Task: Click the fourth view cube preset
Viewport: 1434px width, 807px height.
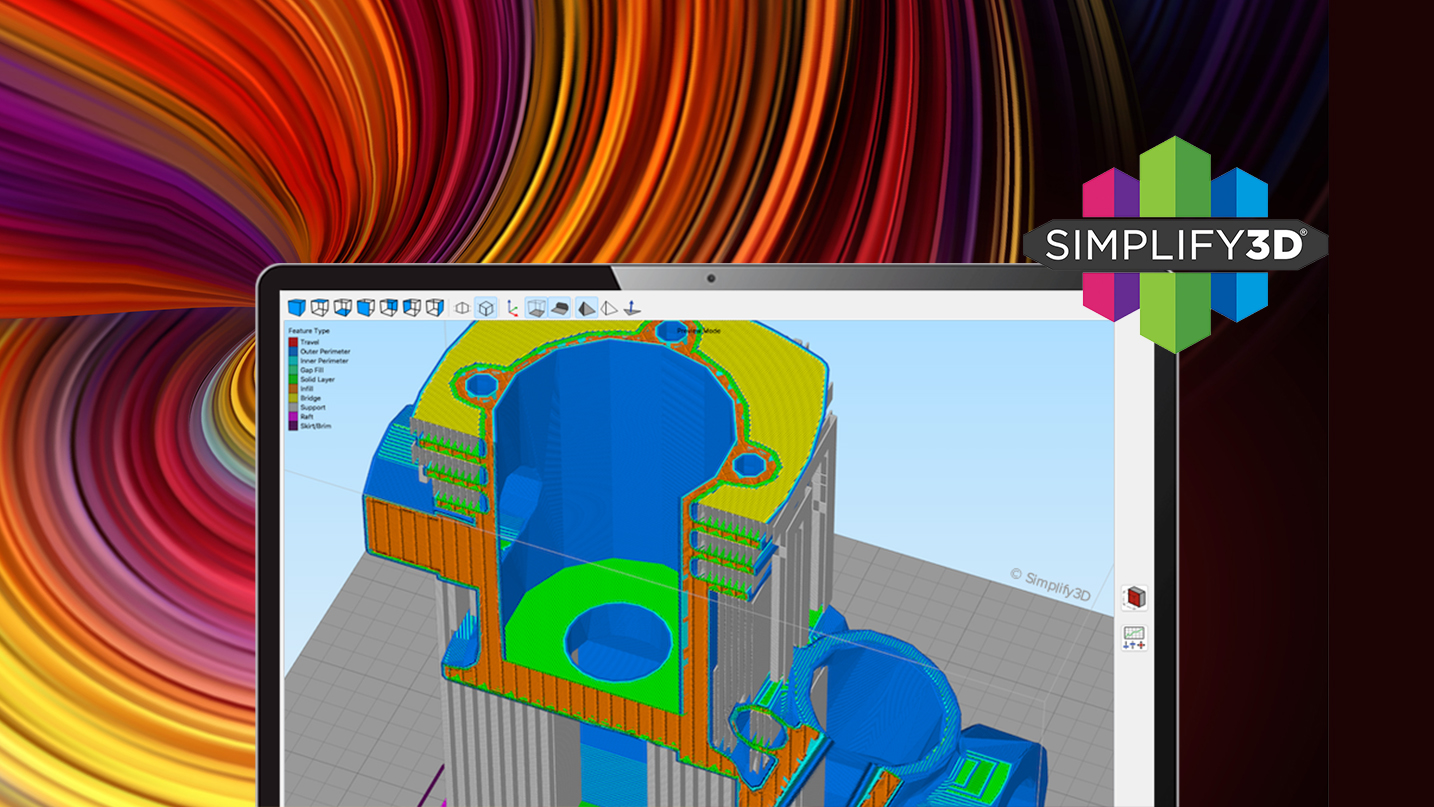Action: pos(366,308)
